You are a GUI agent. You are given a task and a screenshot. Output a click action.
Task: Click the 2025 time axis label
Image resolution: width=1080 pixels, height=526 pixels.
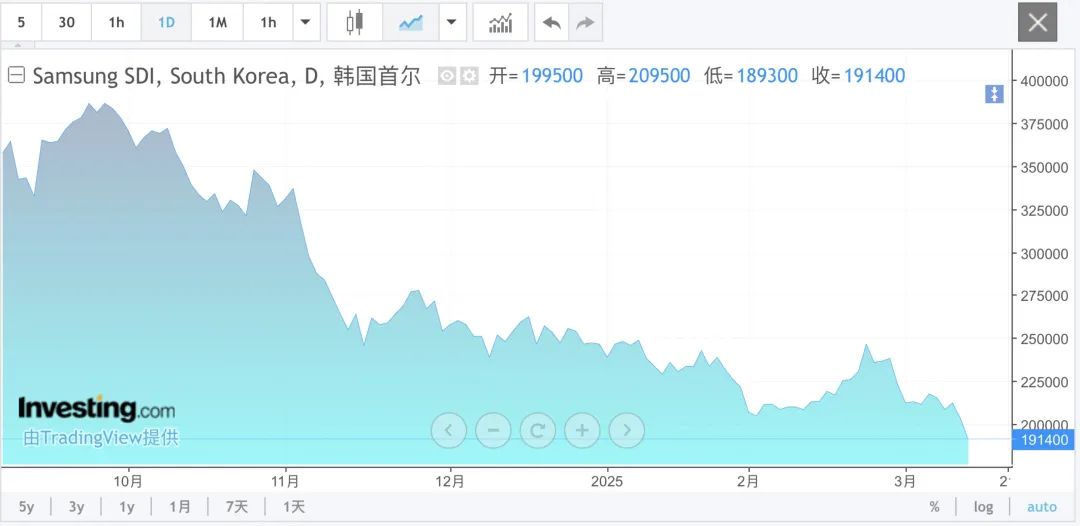pos(607,481)
